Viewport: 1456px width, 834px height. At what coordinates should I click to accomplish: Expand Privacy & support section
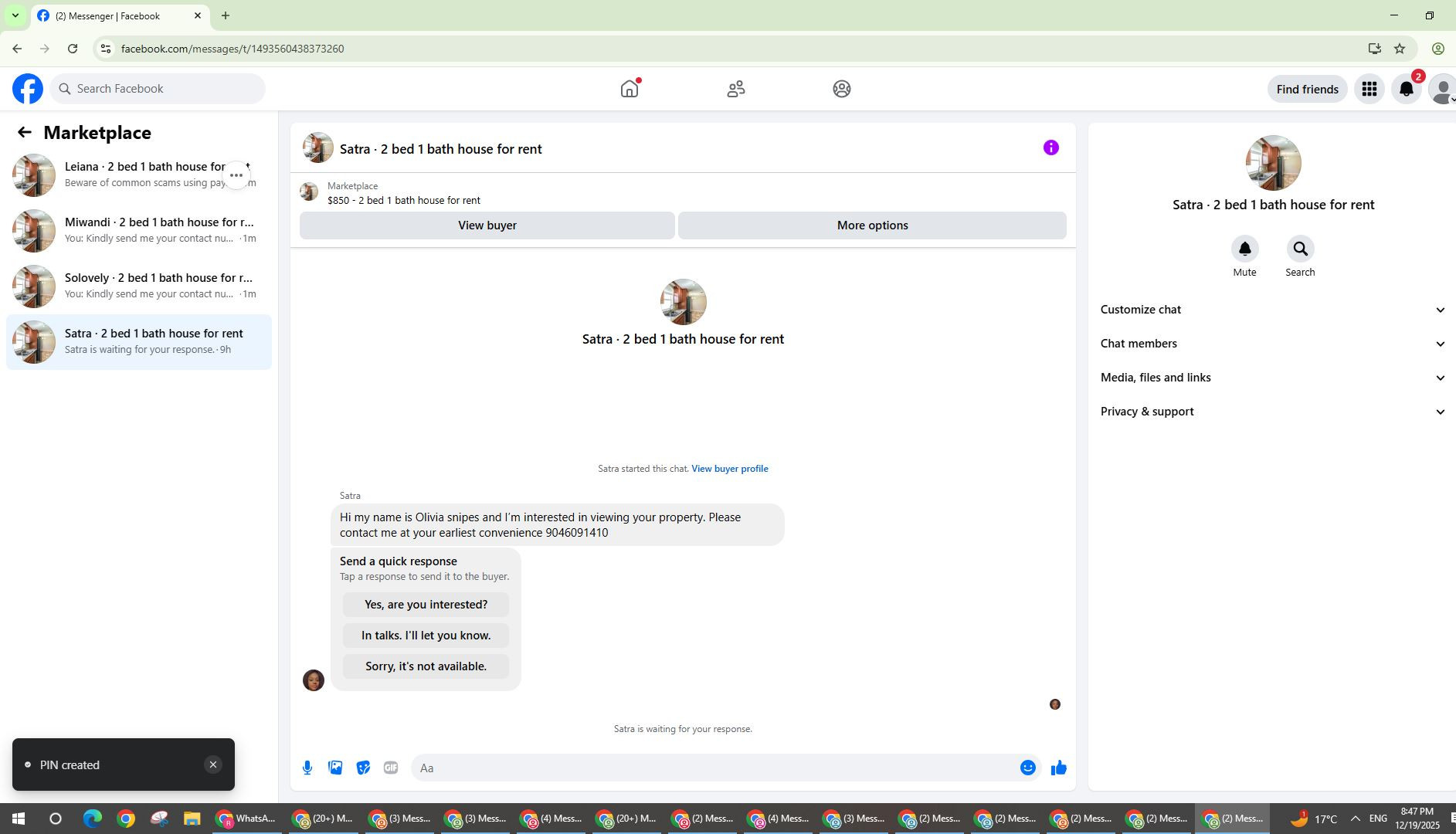(1273, 412)
